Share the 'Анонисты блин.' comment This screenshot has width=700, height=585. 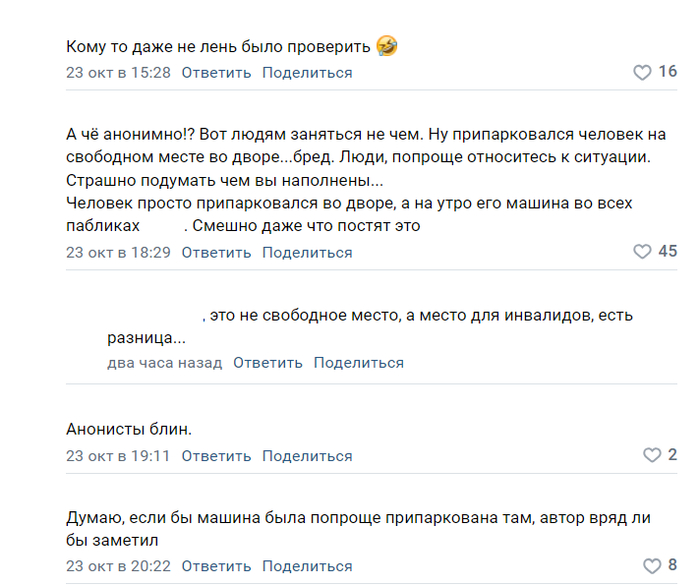(x=307, y=456)
